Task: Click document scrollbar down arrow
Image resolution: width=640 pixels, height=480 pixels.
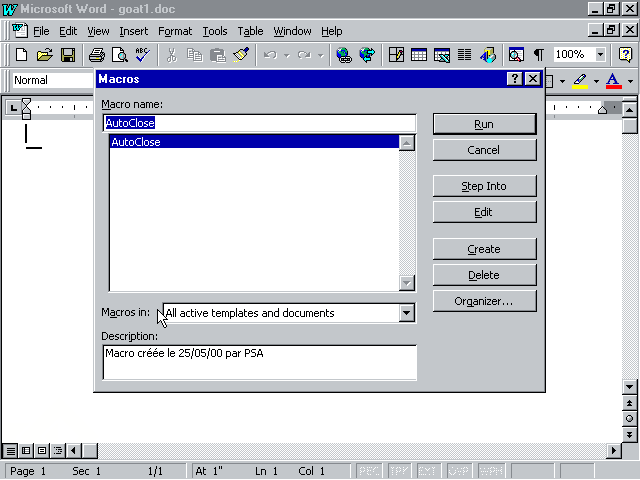Action: pyautogui.click(x=629, y=387)
